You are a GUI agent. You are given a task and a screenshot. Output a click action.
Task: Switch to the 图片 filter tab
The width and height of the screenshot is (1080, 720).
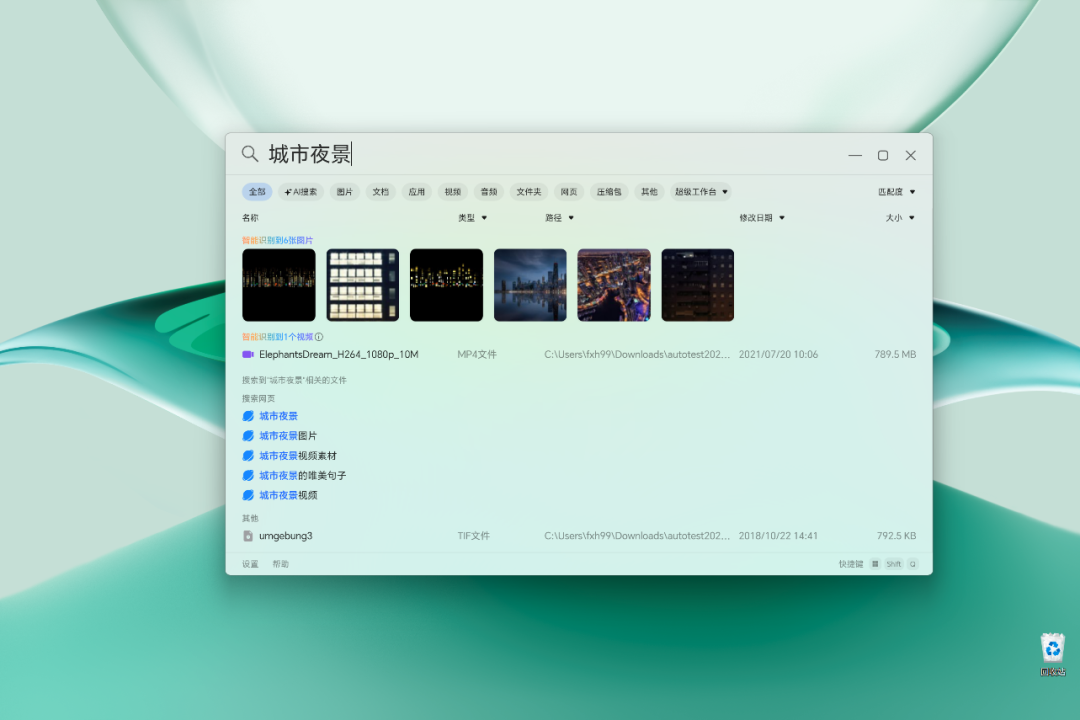(344, 192)
